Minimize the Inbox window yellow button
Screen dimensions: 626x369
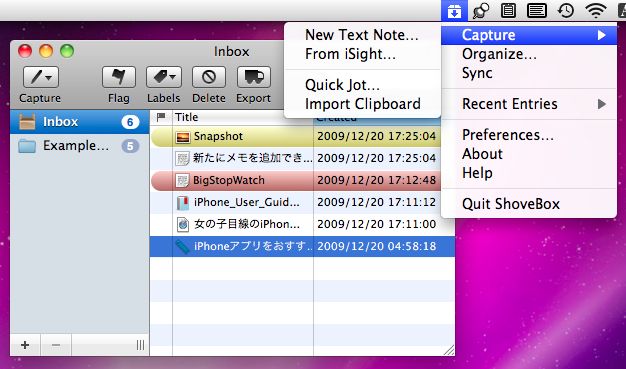pyautogui.click(x=46, y=51)
